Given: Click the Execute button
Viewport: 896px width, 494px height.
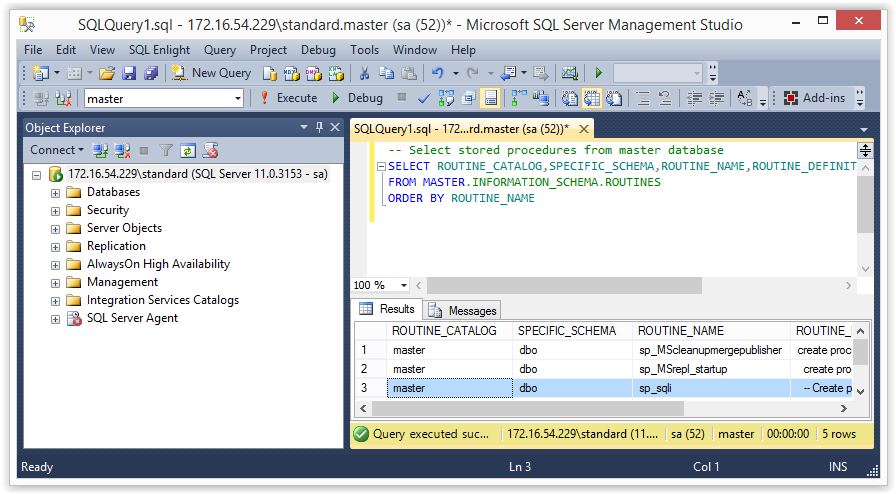Looking at the screenshot, I should click(289, 98).
